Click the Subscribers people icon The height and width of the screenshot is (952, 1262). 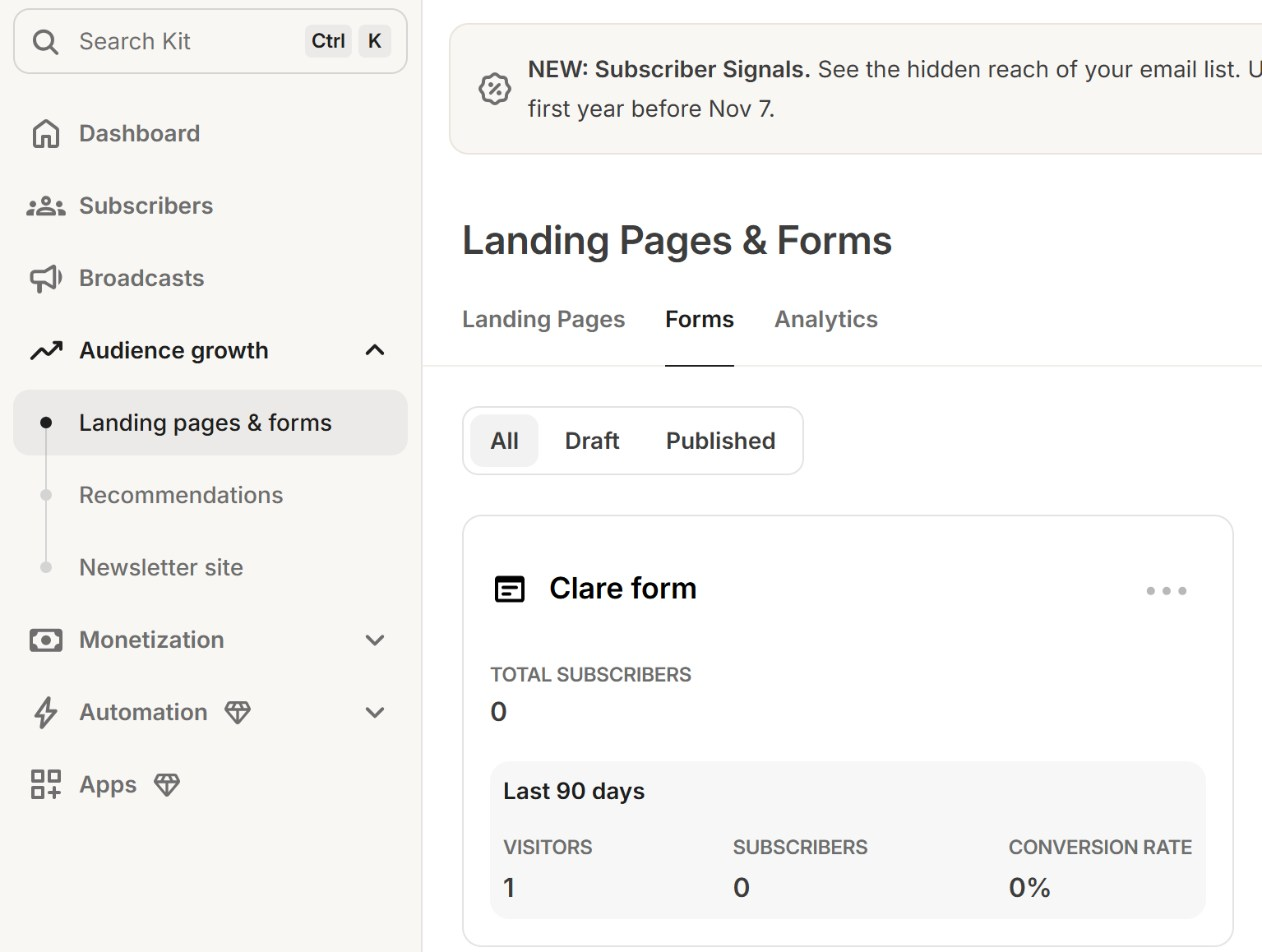46,206
